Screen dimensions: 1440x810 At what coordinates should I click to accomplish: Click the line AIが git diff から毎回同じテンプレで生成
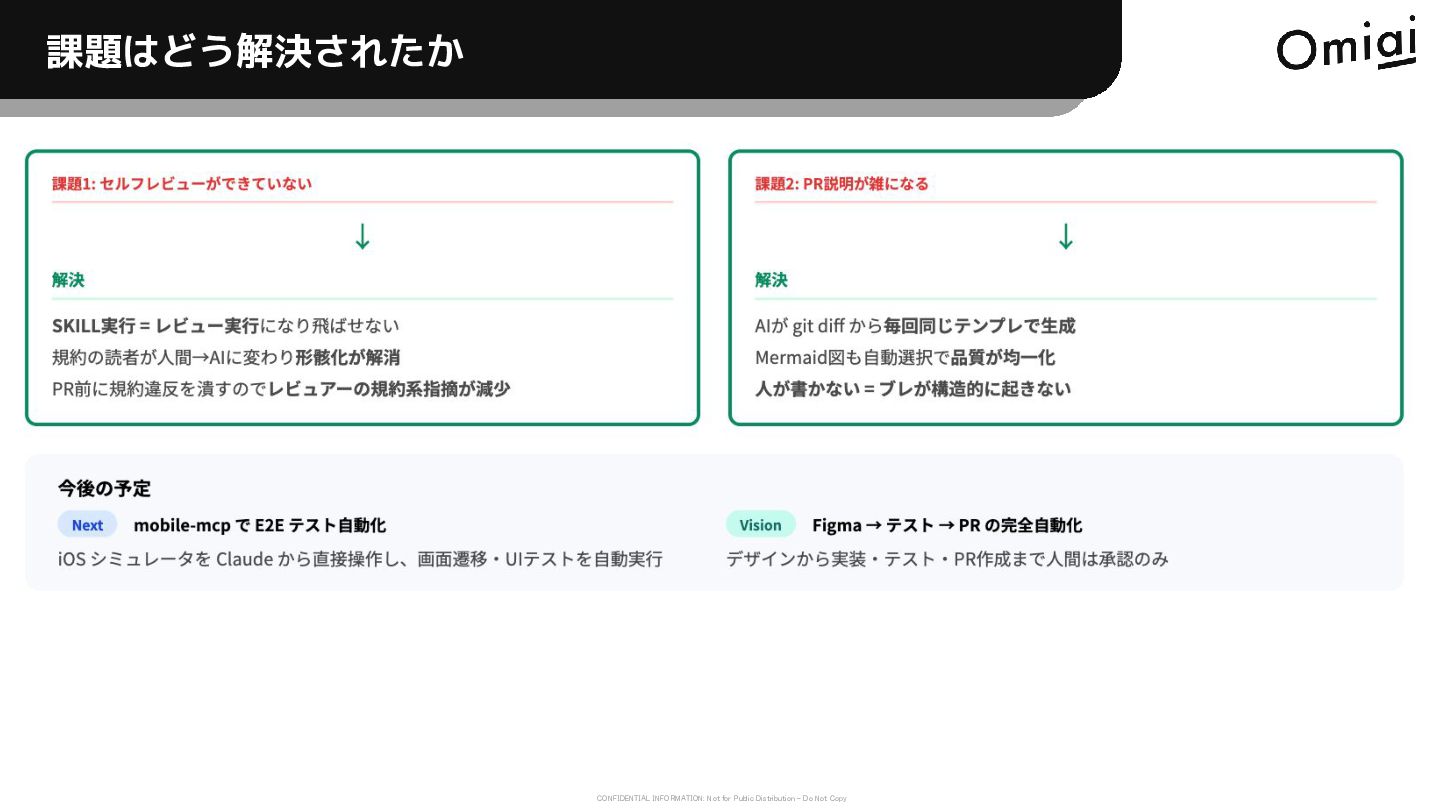coord(915,325)
